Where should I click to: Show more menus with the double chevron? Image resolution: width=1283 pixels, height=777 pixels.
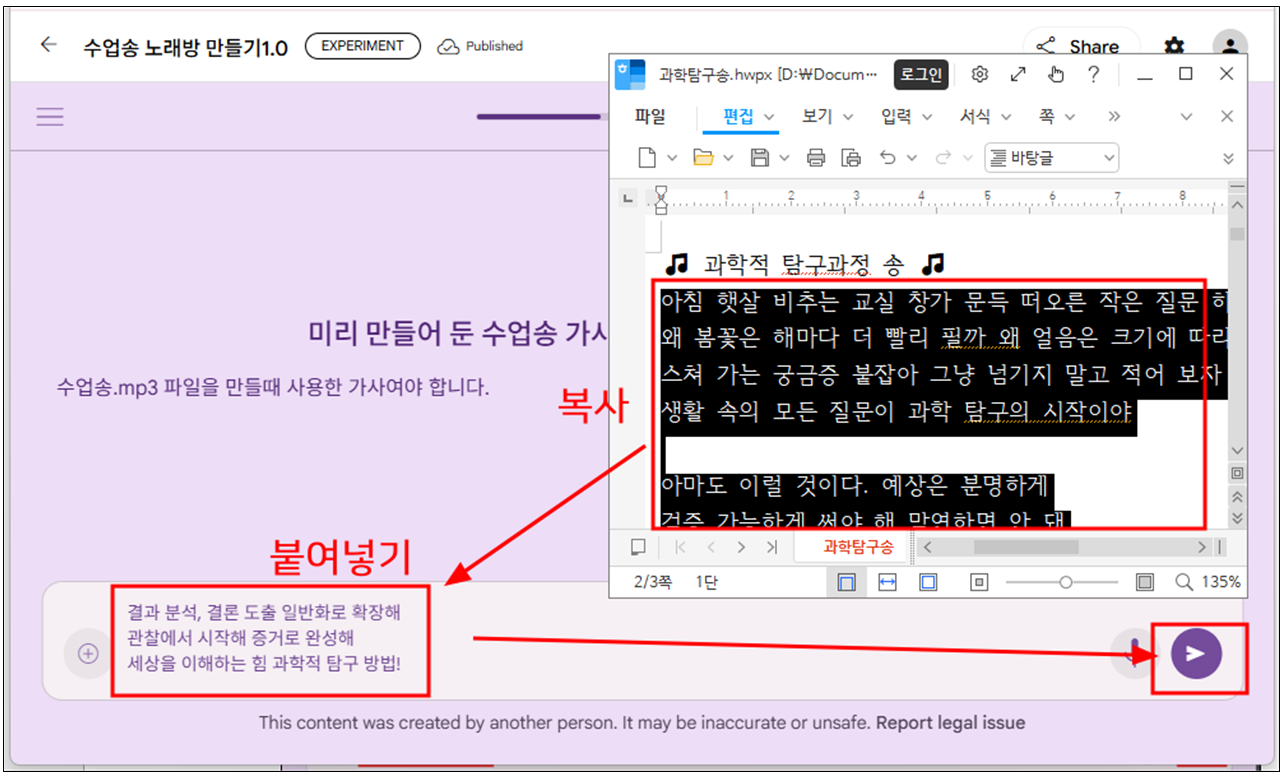click(x=1114, y=117)
